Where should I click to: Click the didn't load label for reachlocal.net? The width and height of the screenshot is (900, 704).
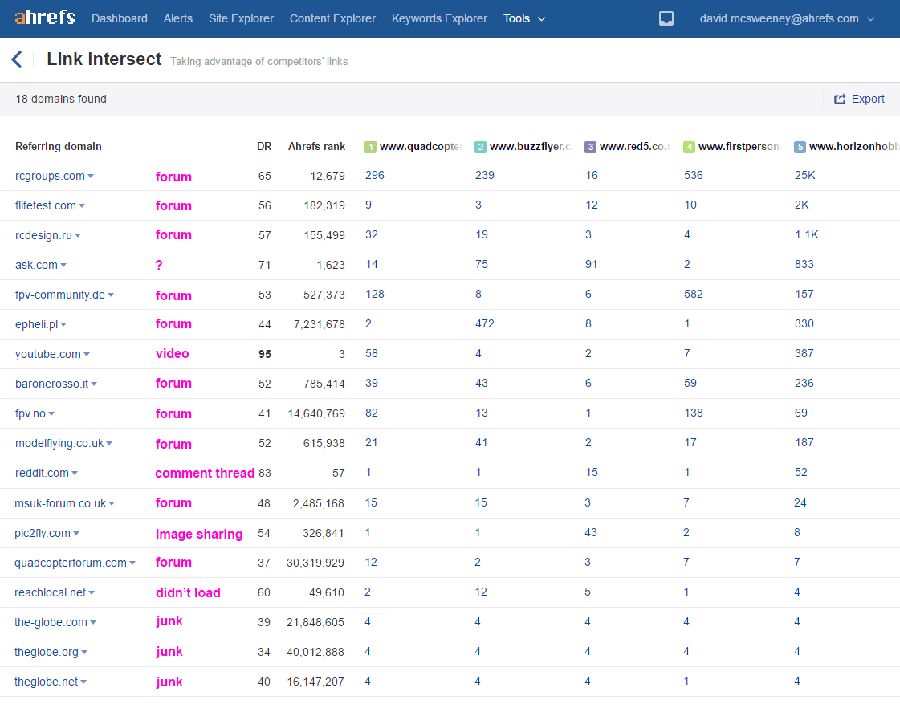(x=188, y=593)
